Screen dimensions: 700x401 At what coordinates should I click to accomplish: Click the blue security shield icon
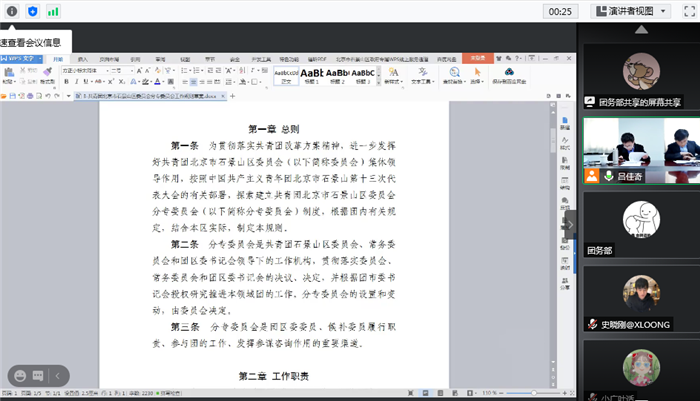coord(33,11)
